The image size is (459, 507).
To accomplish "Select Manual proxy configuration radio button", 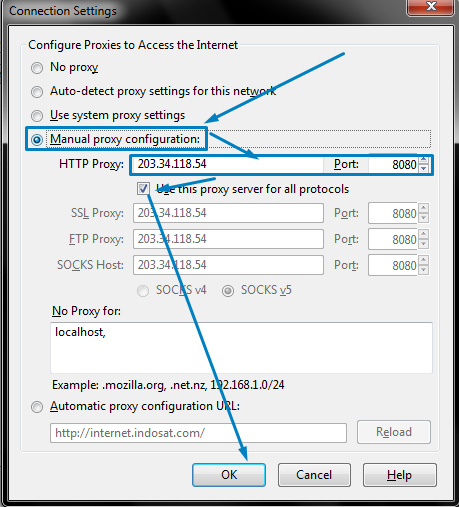I will pyautogui.click(x=37, y=140).
